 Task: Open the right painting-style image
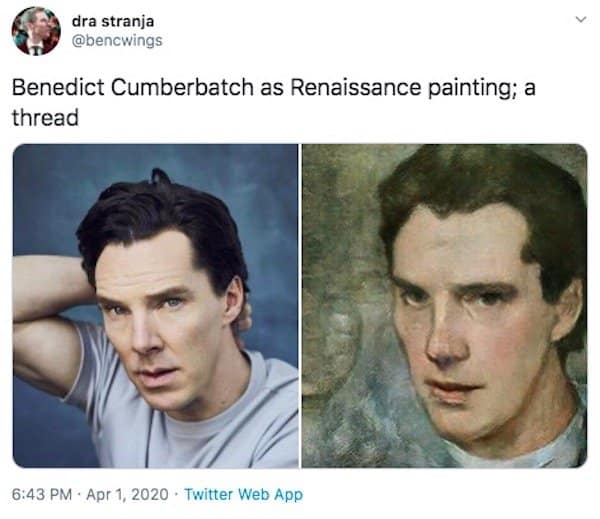pyautogui.click(x=445, y=306)
